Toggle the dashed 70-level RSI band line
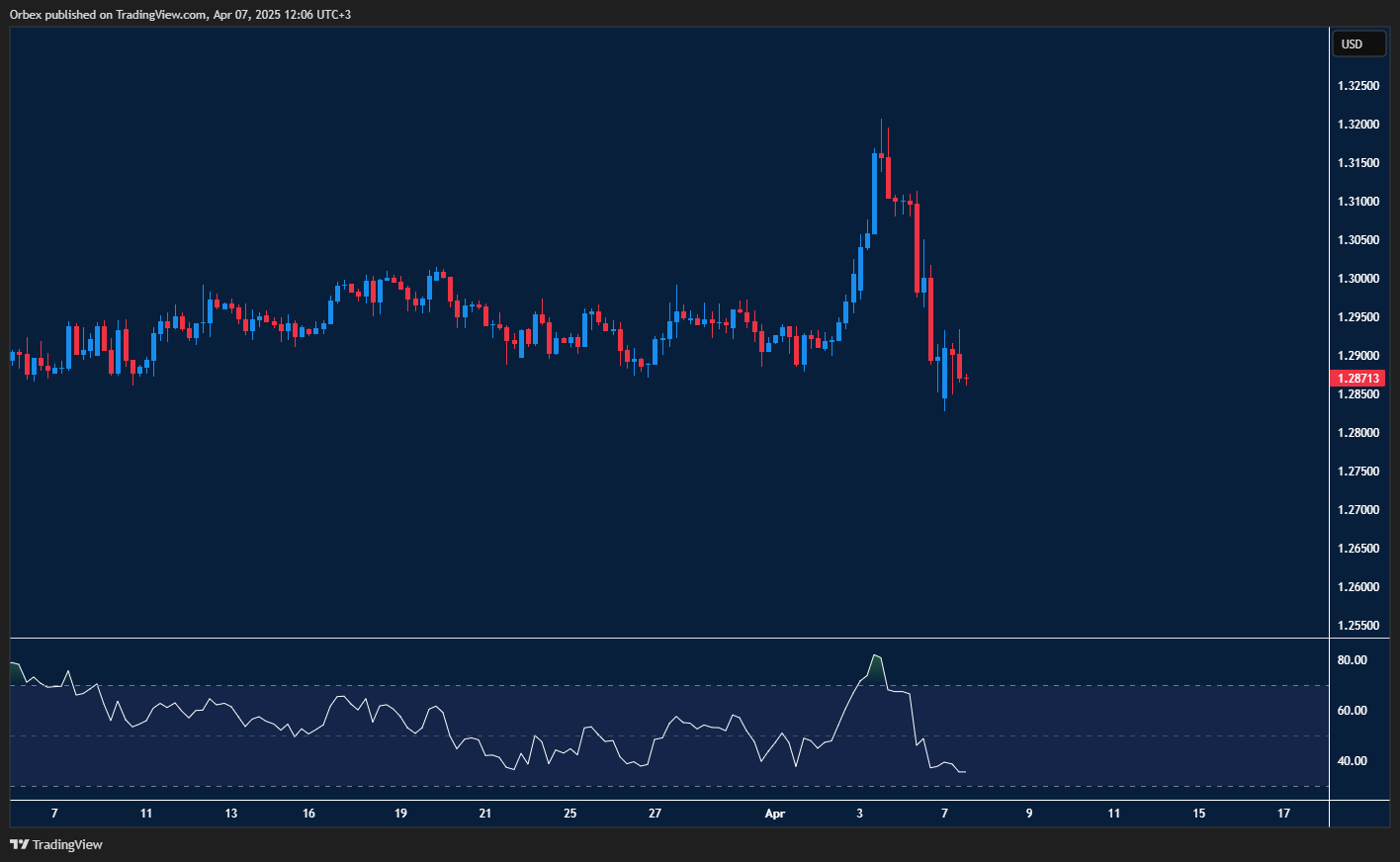Viewport: 1400px width, 862px height. (593, 684)
